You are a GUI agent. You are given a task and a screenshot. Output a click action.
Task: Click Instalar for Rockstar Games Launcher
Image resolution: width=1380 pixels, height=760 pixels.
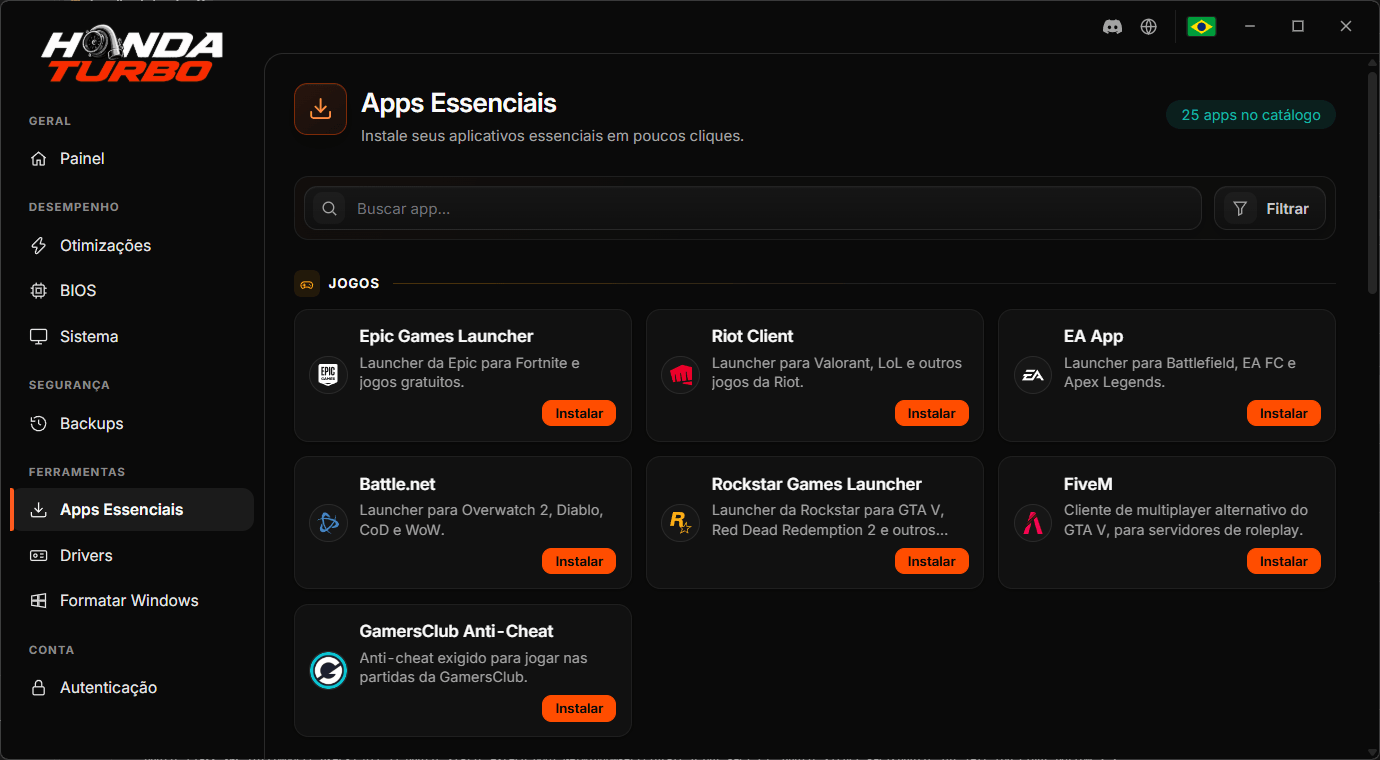point(931,561)
